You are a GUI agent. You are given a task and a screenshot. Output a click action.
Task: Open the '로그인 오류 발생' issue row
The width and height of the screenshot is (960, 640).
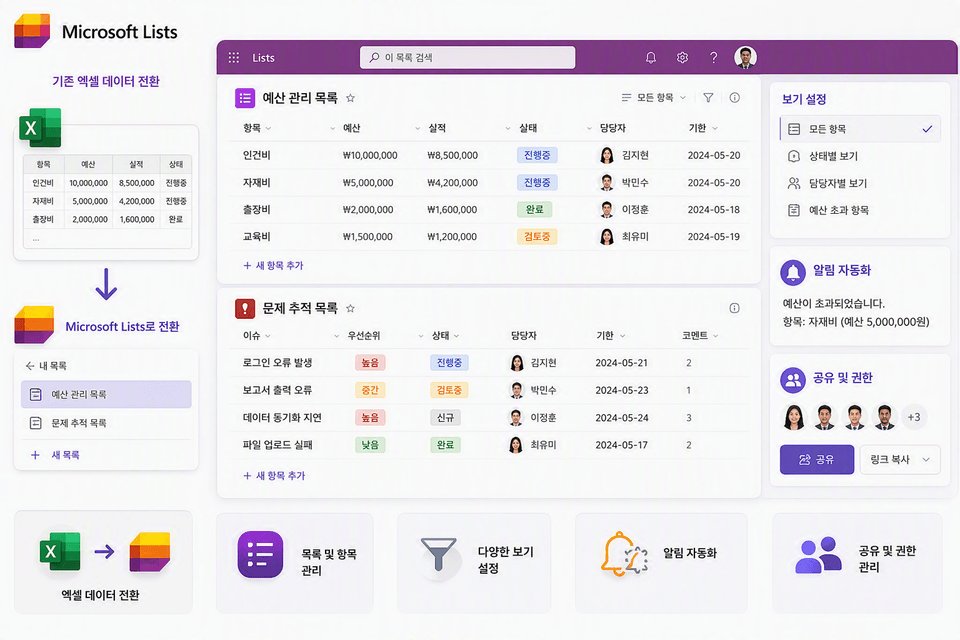[489, 363]
